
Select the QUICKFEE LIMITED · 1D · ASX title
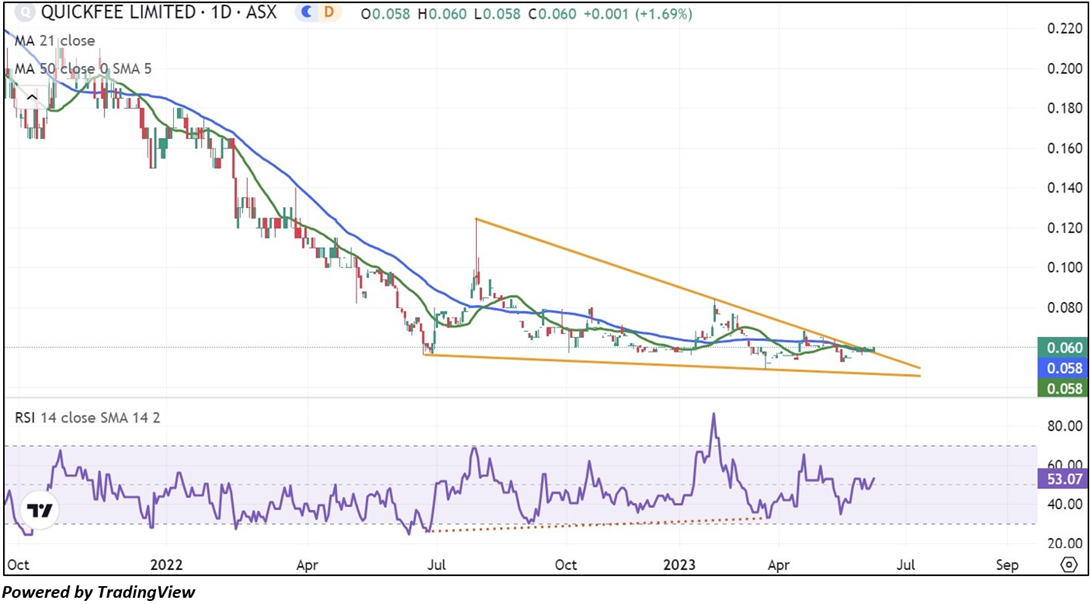pyautogui.click(x=158, y=13)
